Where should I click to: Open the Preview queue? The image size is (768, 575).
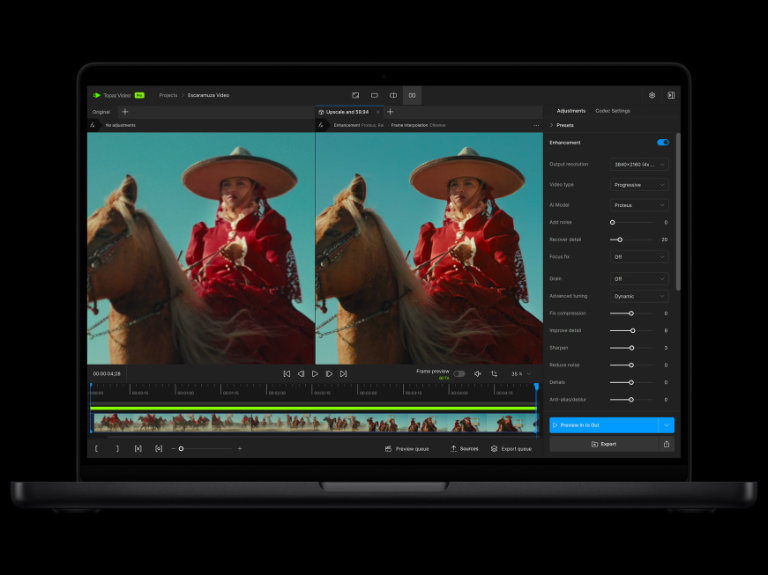(x=407, y=449)
